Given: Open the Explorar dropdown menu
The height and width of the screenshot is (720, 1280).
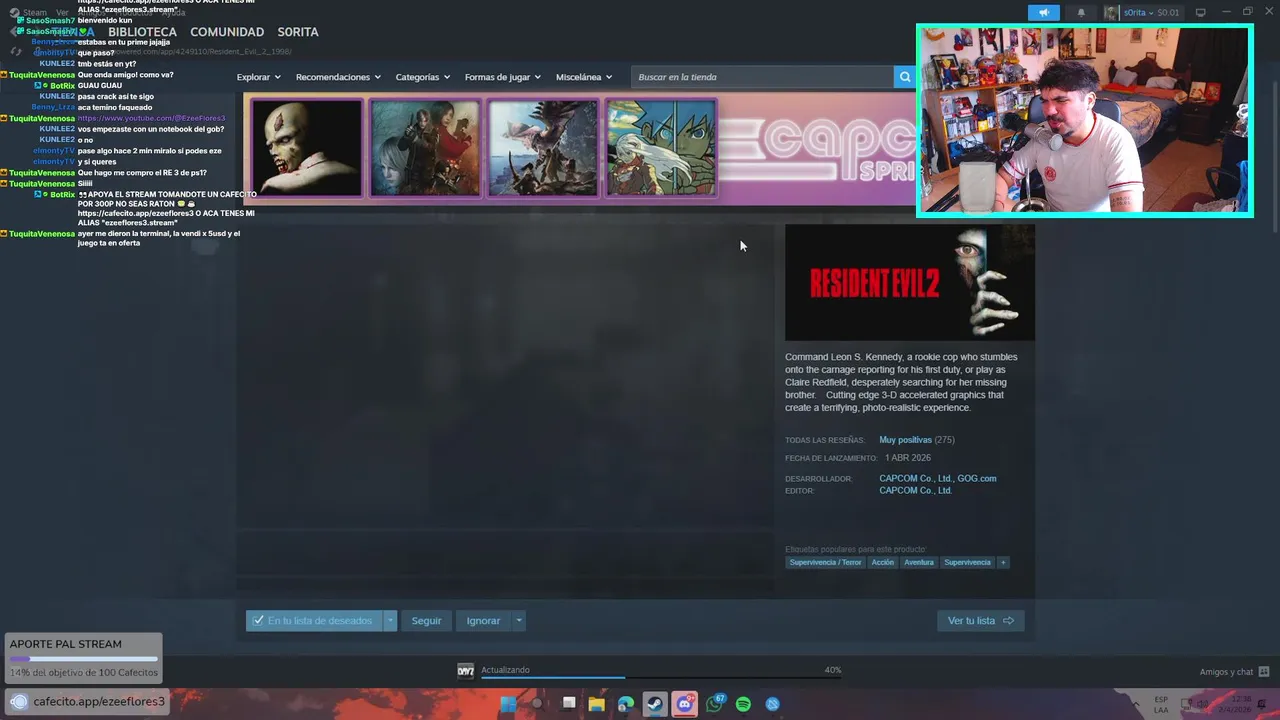Looking at the screenshot, I should click(x=258, y=77).
